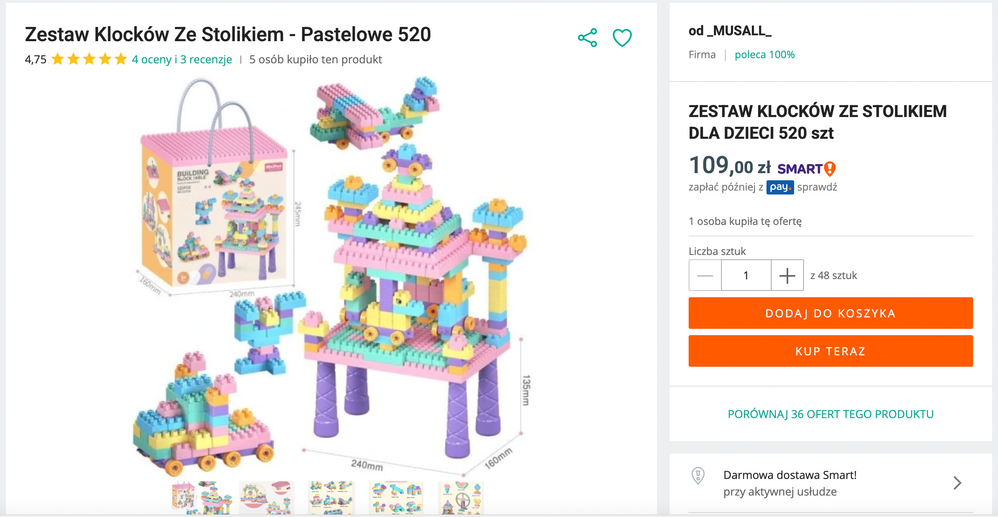Select the Ferris wheel product thumbnail
Image resolution: width=998 pixels, height=517 pixels.
tap(461, 497)
